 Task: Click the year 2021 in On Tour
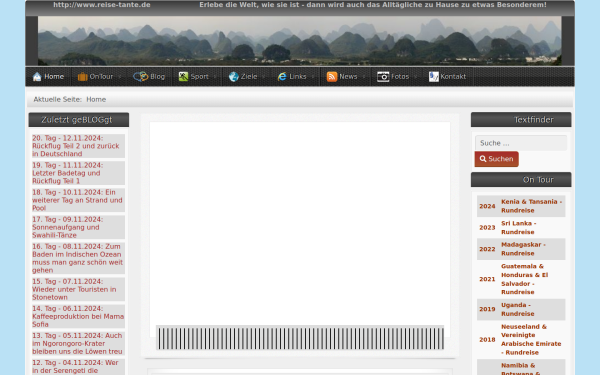coord(487,279)
